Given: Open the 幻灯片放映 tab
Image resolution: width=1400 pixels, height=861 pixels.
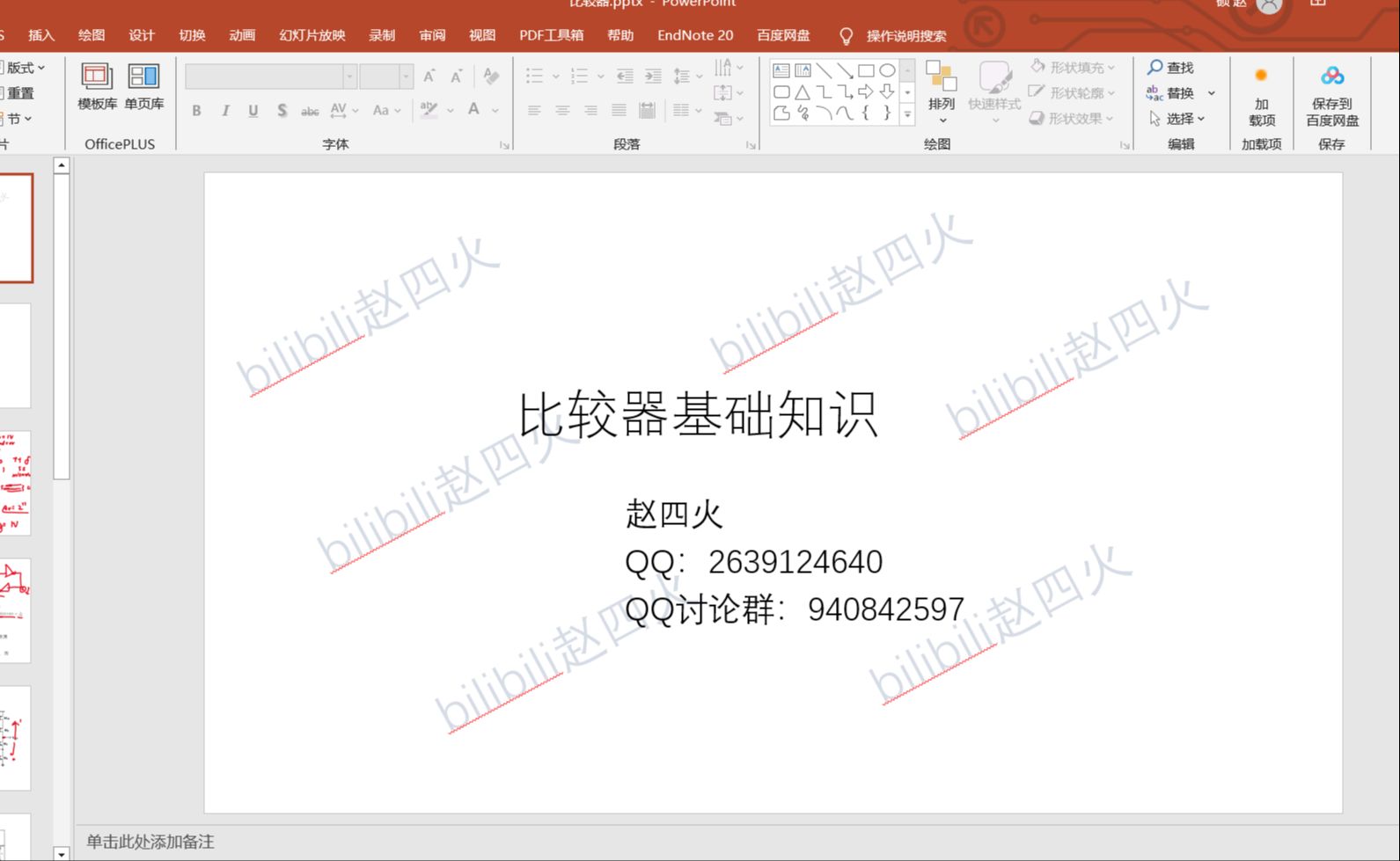Looking at the screenshot, I should [x=312, y=35].
